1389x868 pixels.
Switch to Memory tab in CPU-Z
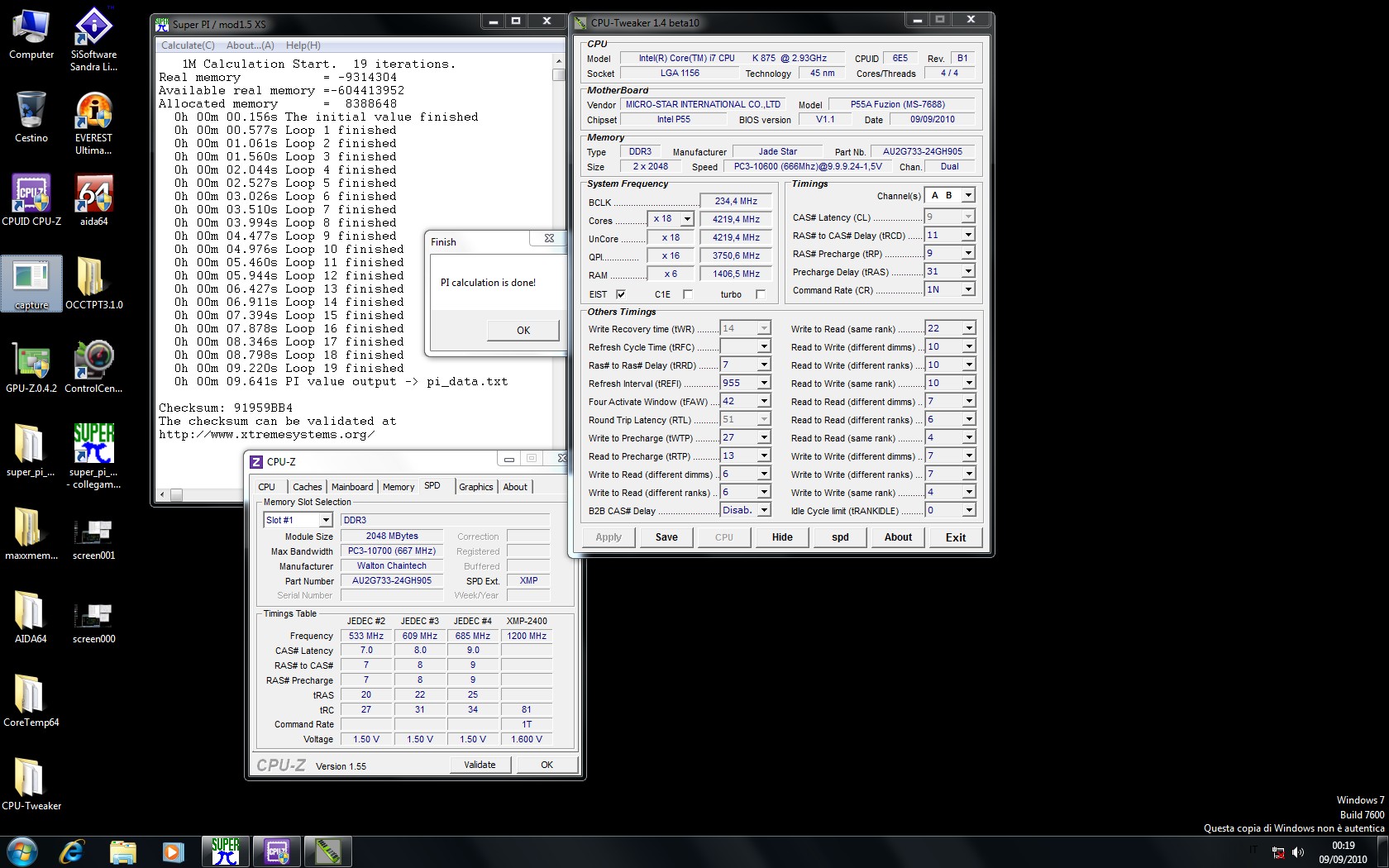(399, 487)
